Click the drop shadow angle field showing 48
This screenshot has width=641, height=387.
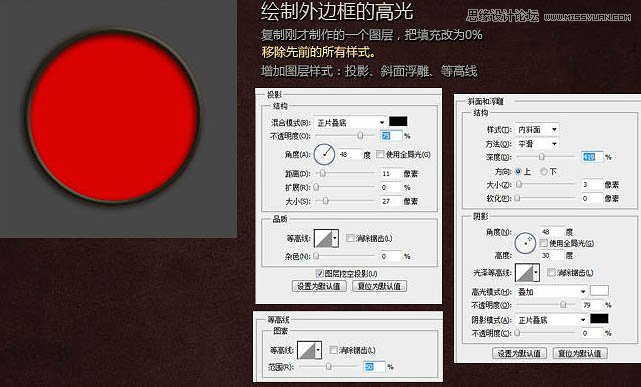tap(350, 154)
